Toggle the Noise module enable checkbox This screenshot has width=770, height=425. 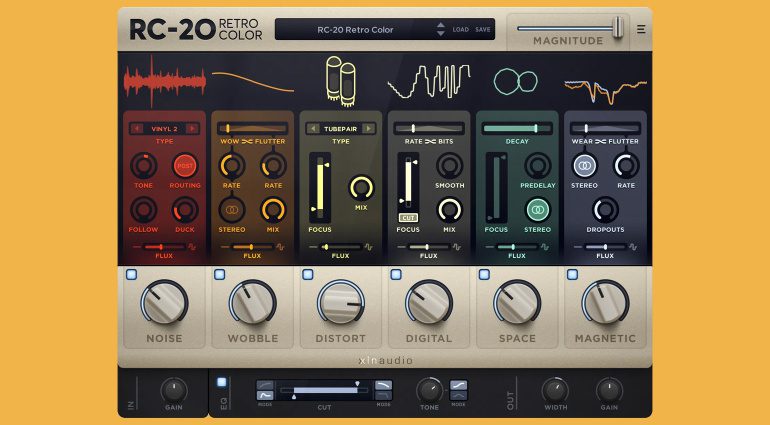coord(131,274)
